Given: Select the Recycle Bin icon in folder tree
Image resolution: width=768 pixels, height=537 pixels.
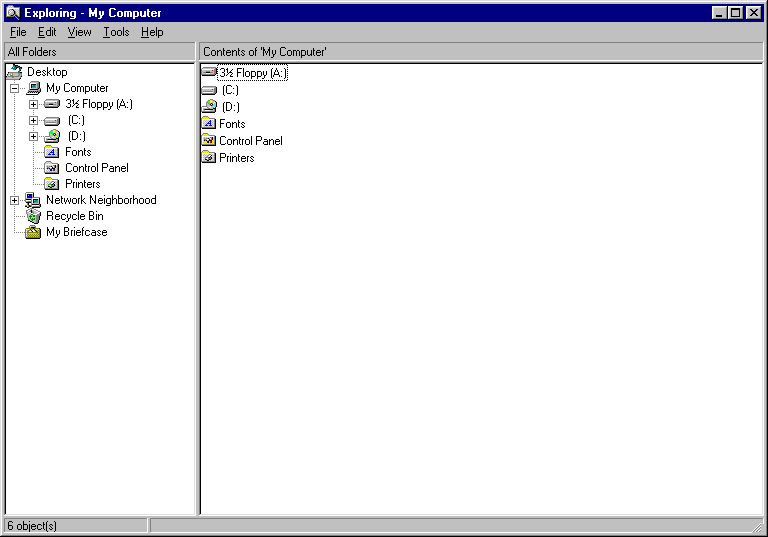Looking at the screenshot, I should (33, 216).
